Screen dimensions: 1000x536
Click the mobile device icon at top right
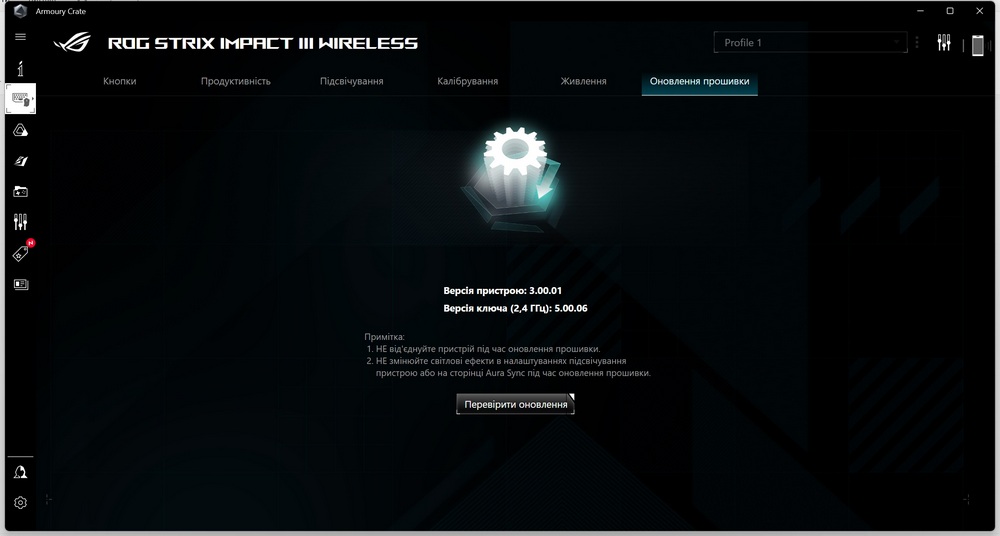[977, 44]
